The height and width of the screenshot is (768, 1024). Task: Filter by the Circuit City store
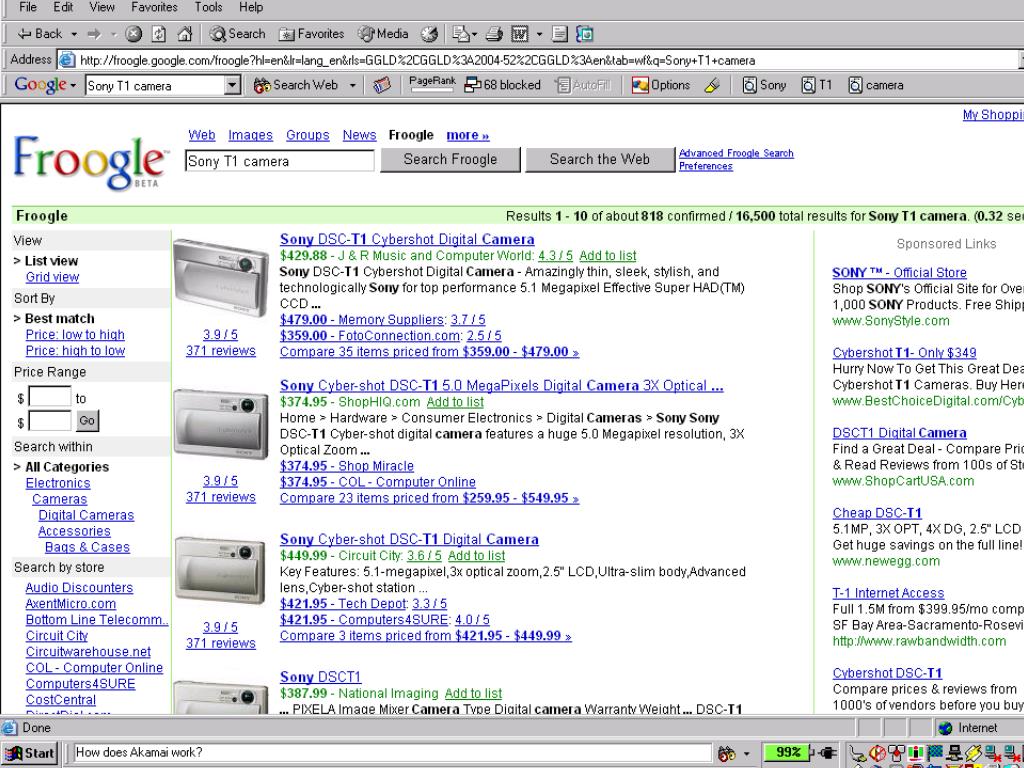(x=57, y=635)
